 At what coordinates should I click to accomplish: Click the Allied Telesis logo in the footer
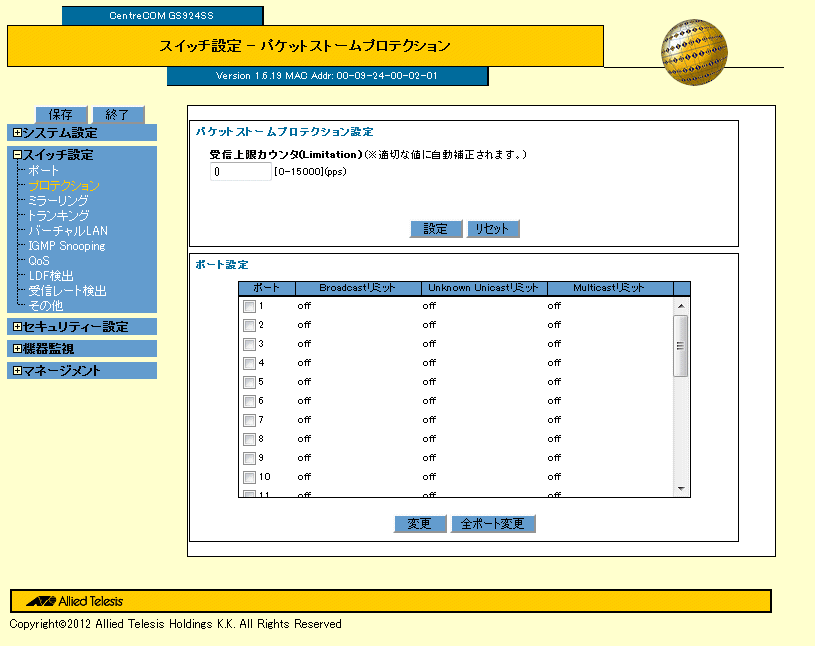[x=74, y=601]
